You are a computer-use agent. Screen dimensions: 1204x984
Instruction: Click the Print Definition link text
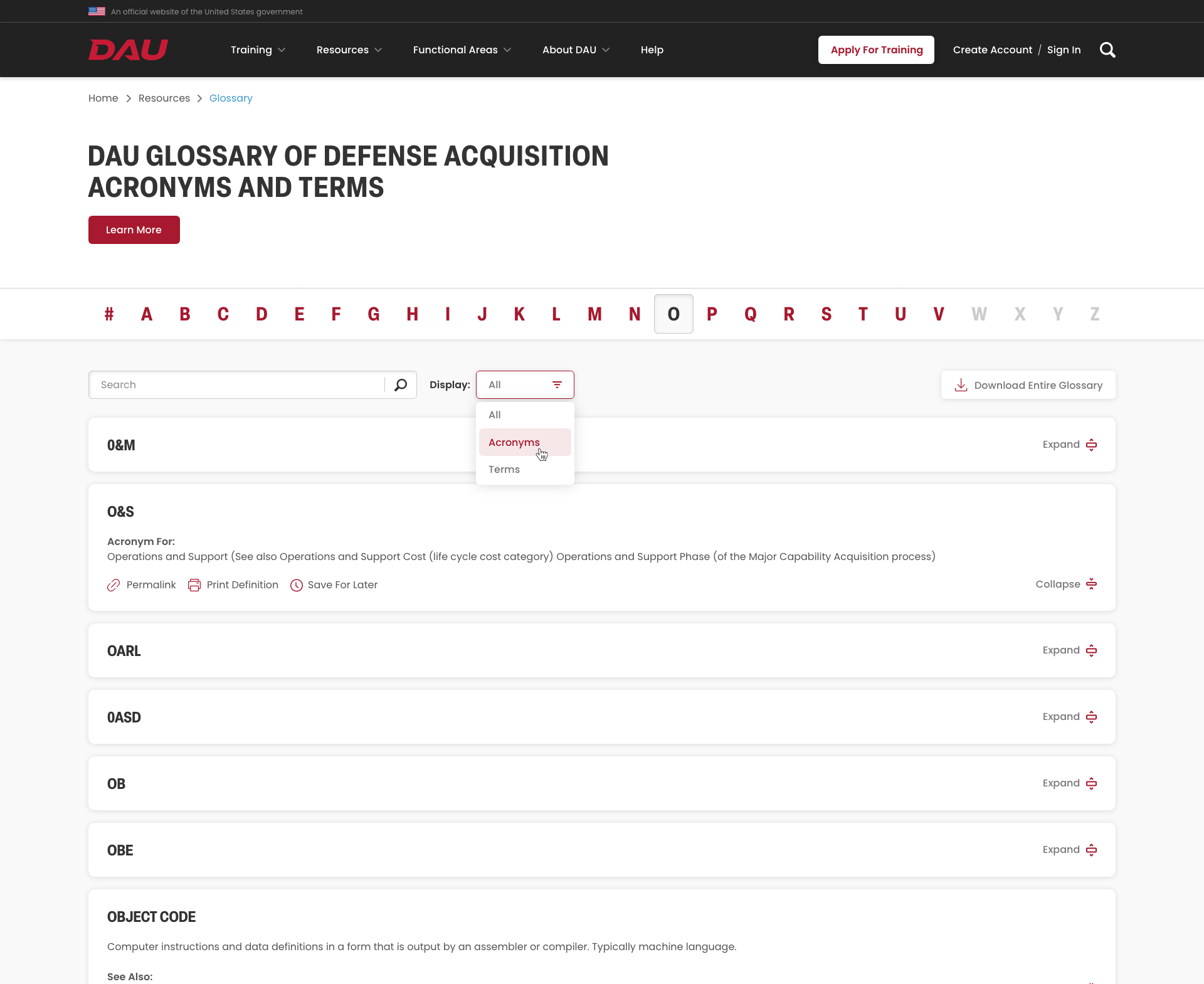pyautogui.click(x=243, y=585)
